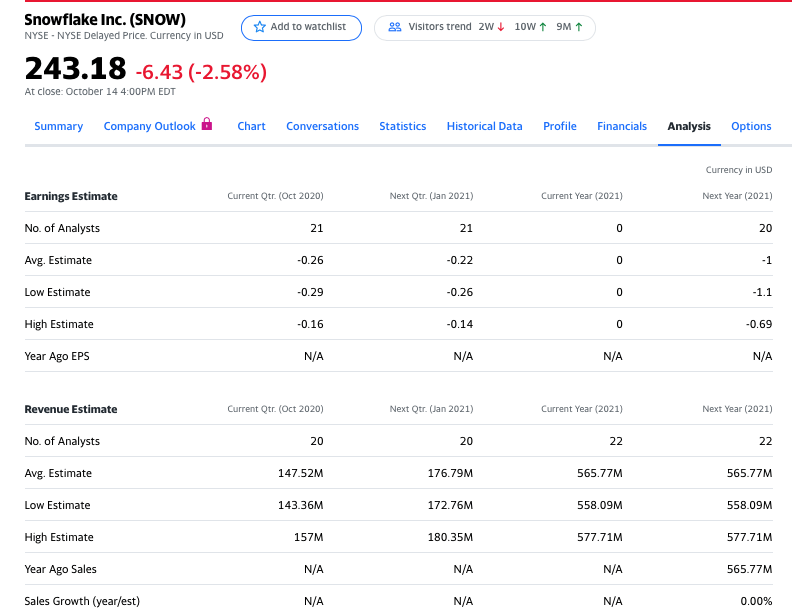Click the 243.18 stock price
This screenshot has width=792, height=614.
click(x=75, y=68)
